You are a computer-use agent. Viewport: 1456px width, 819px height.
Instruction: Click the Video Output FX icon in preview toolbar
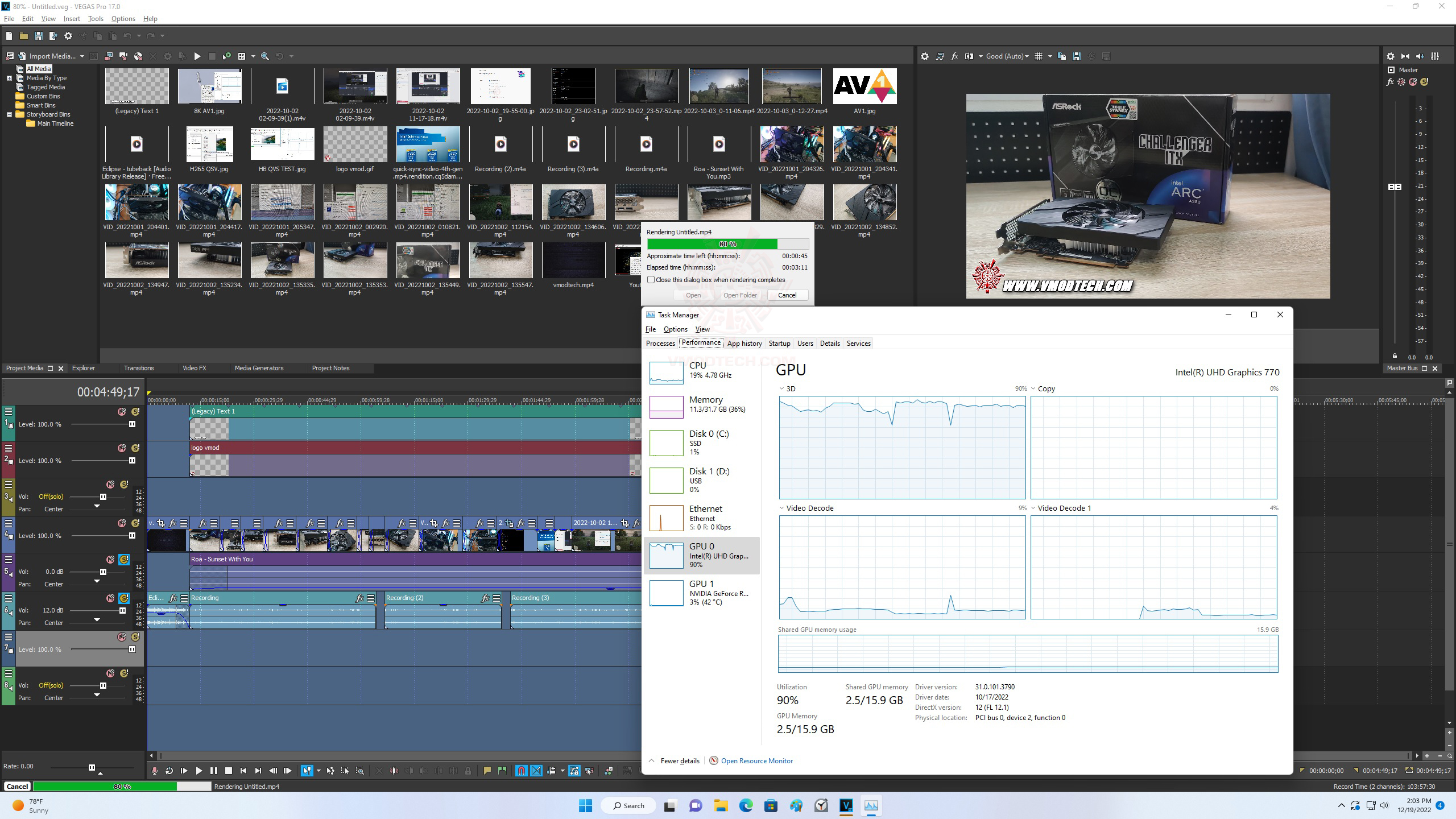954,56
